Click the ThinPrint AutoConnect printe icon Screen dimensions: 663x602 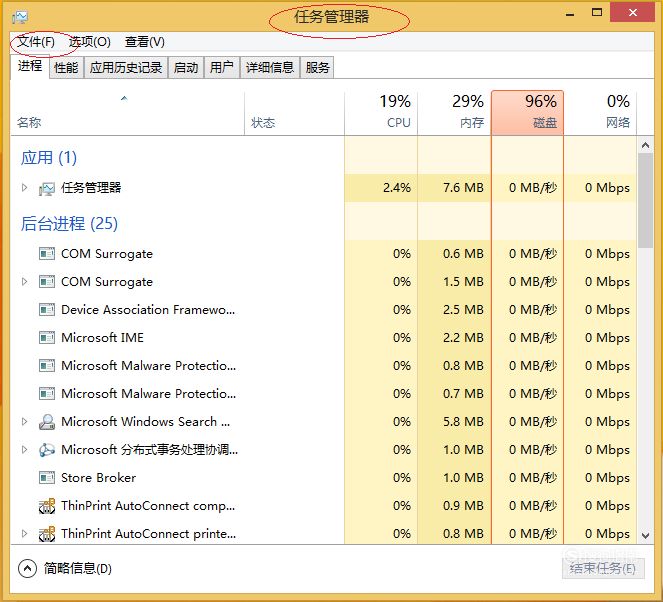tap(47, 534)
